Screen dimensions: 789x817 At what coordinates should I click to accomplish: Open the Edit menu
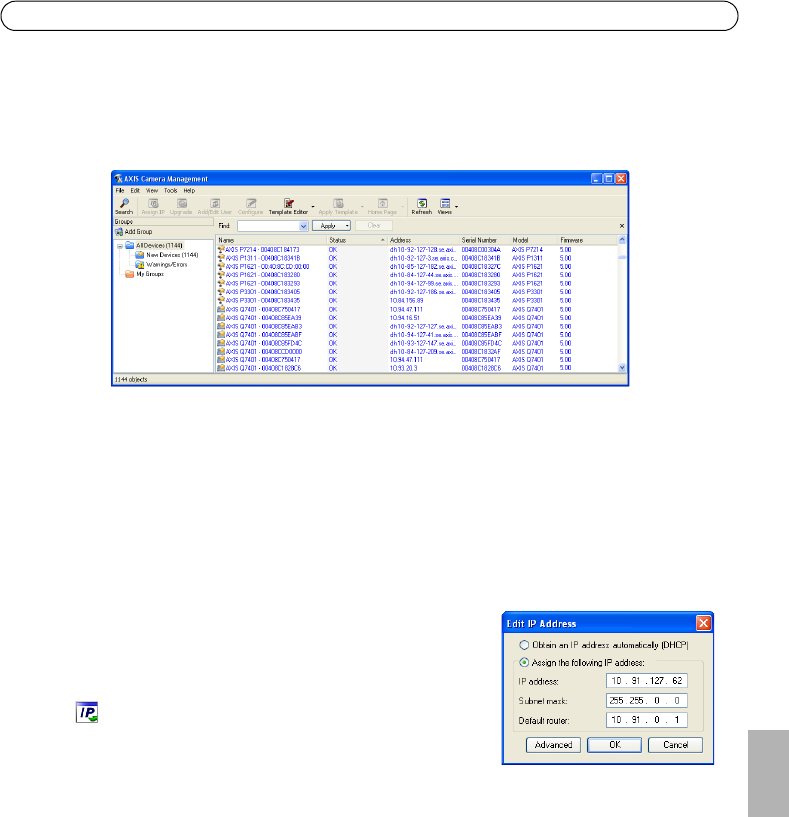click(135, 191)
